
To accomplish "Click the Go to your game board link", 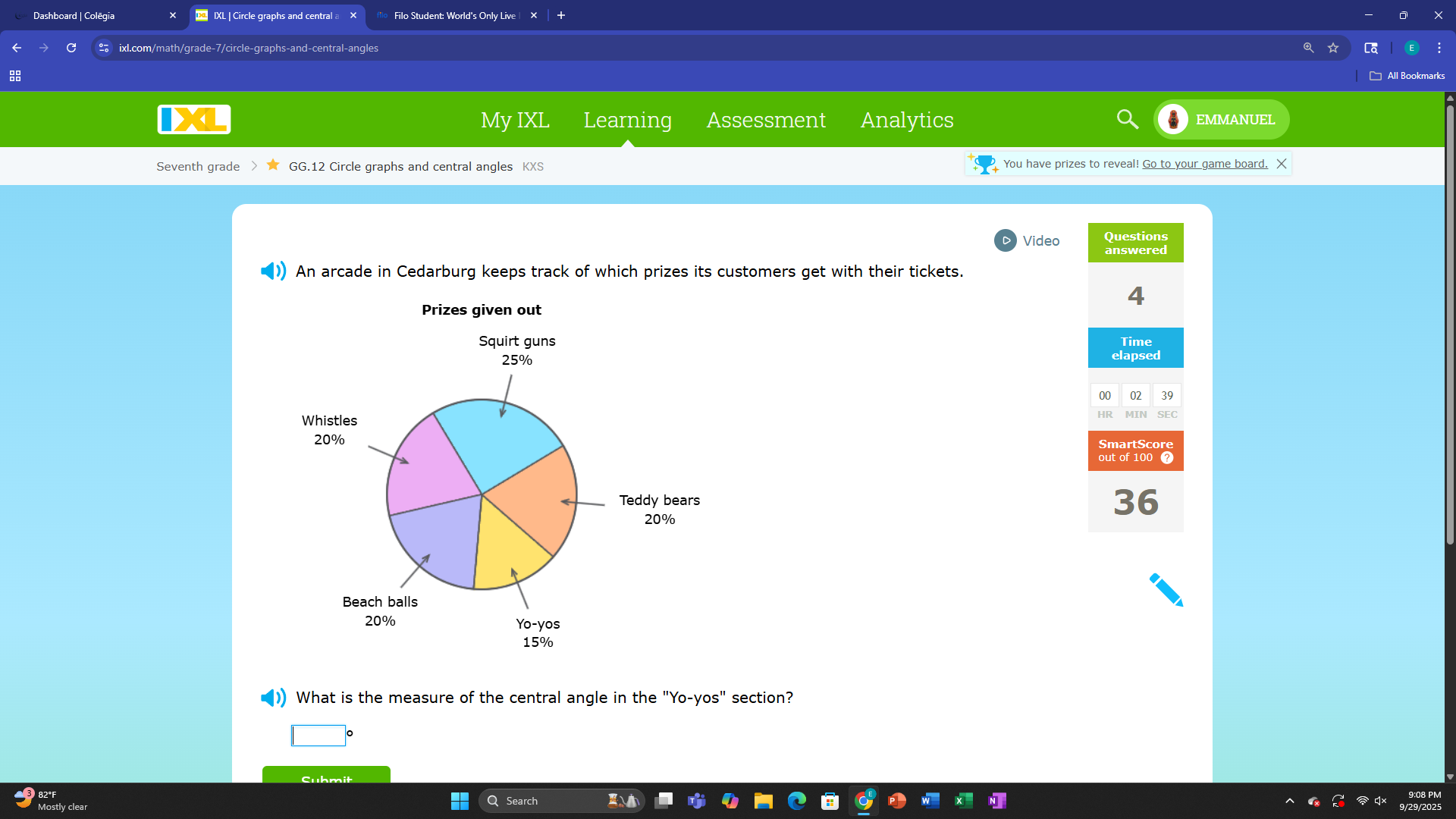I will pyautogui.click(x=1204, y=164).
